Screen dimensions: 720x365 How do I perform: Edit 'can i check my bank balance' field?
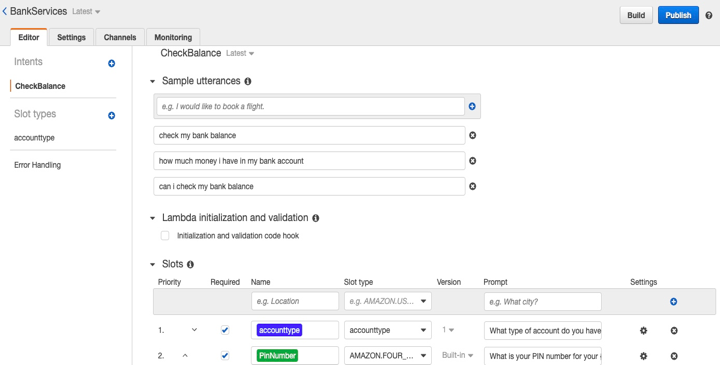point(309,186)
